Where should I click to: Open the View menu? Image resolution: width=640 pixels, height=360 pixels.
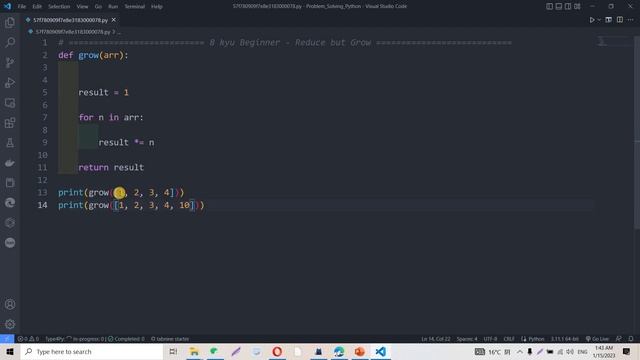pos(82,7)
